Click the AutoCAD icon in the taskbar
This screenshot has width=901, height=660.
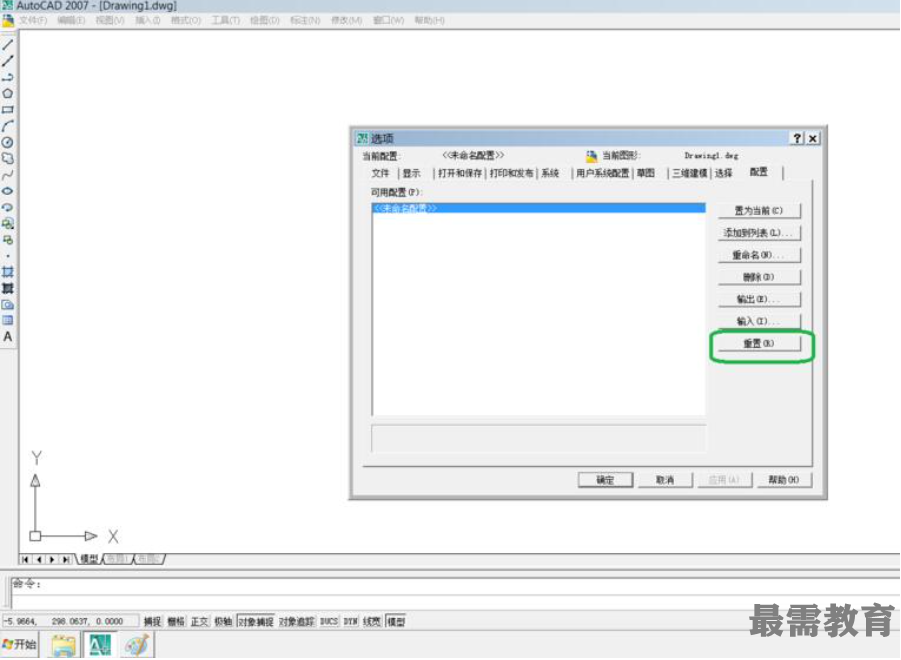pyautogui.click(x=101, y=644)
